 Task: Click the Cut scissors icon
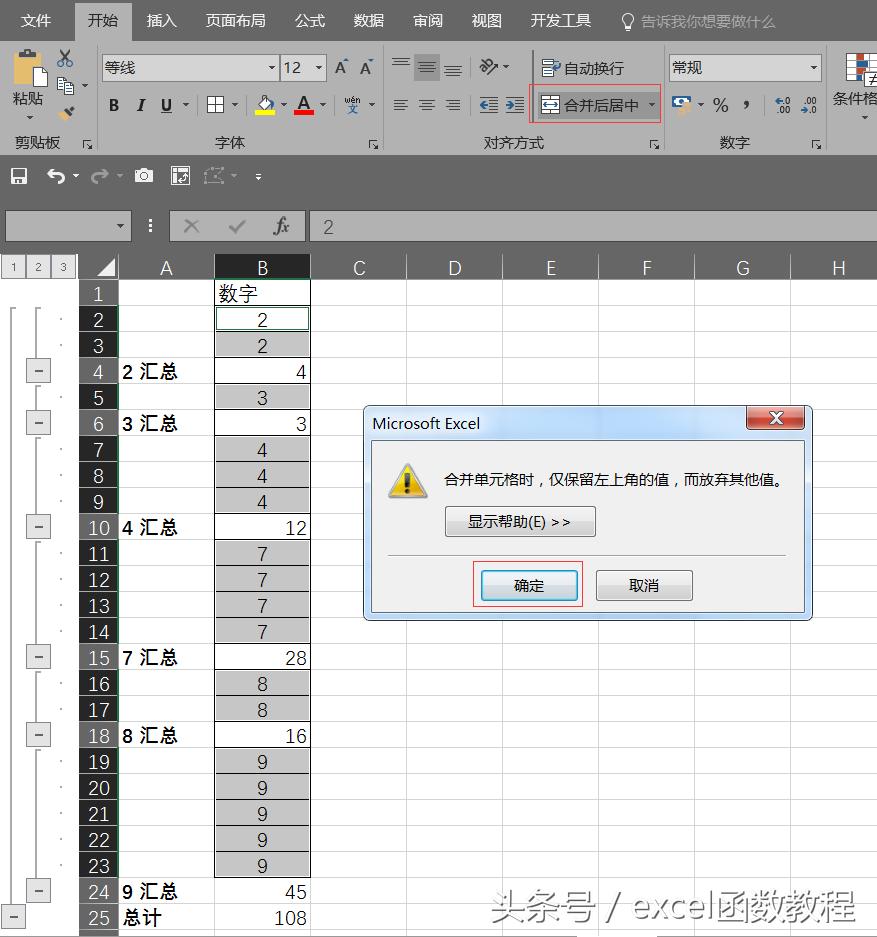pos(65,59)
